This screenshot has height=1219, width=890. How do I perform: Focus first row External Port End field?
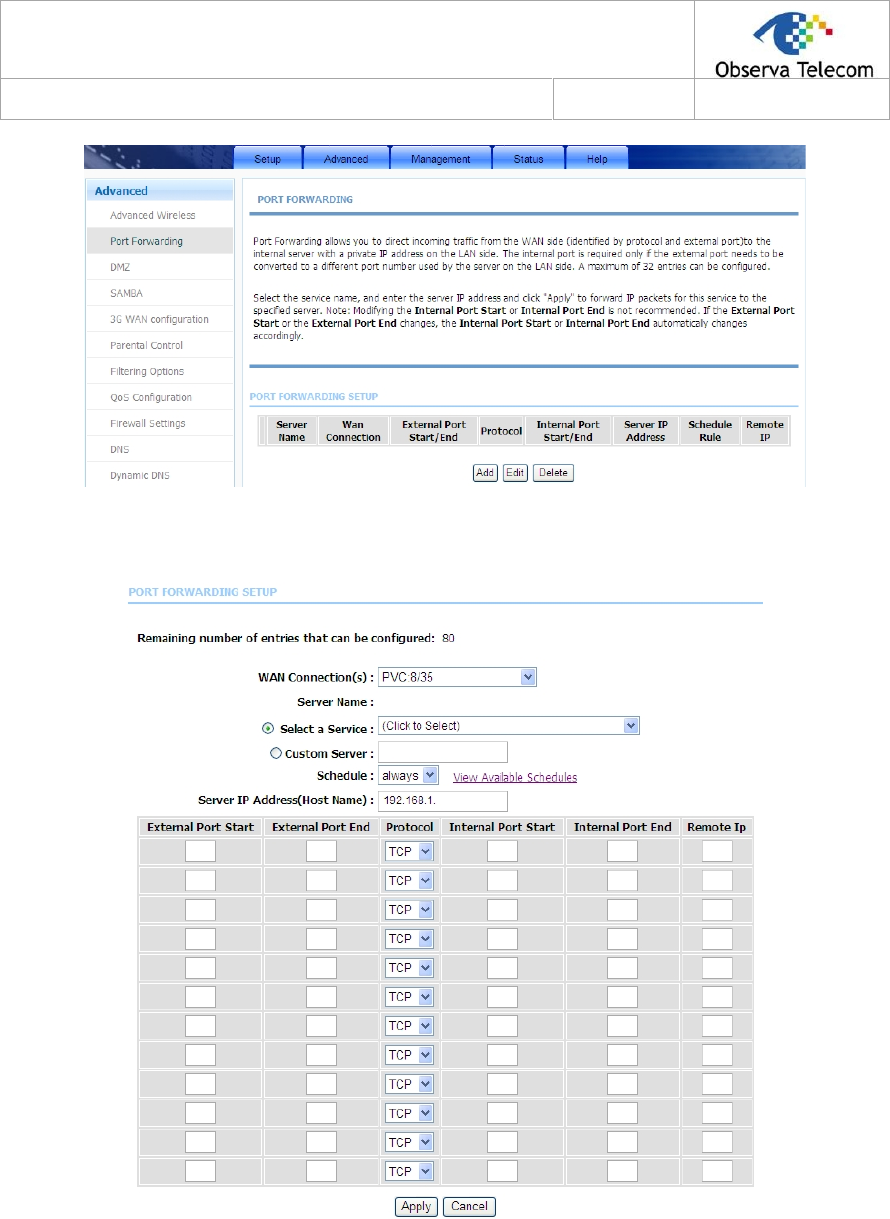(x=322, y=852)
